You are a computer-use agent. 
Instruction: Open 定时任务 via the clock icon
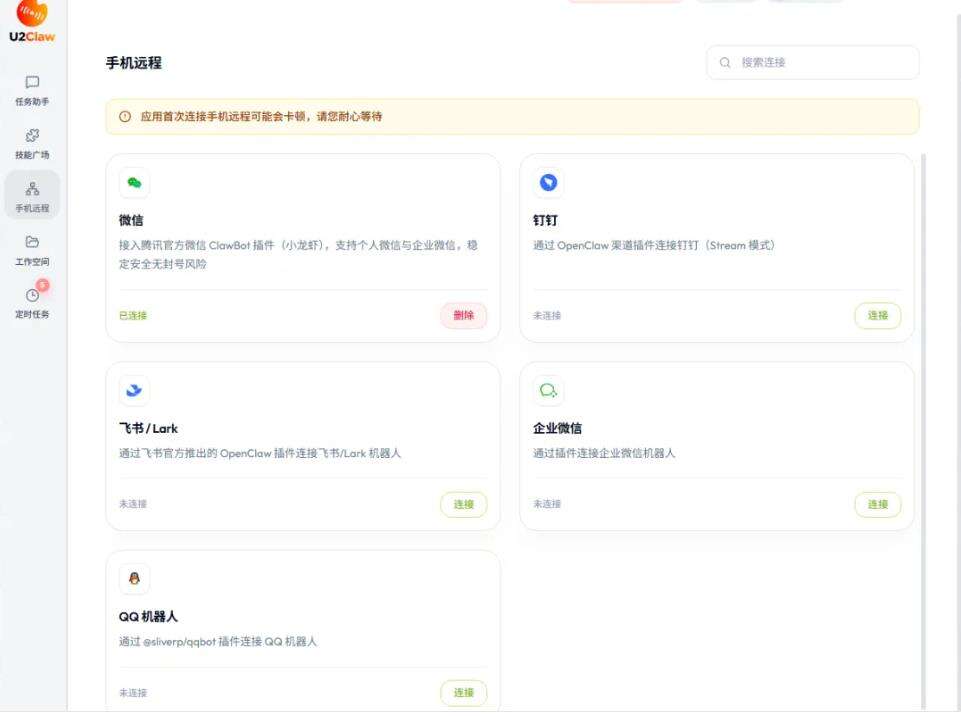click(33, 296)
